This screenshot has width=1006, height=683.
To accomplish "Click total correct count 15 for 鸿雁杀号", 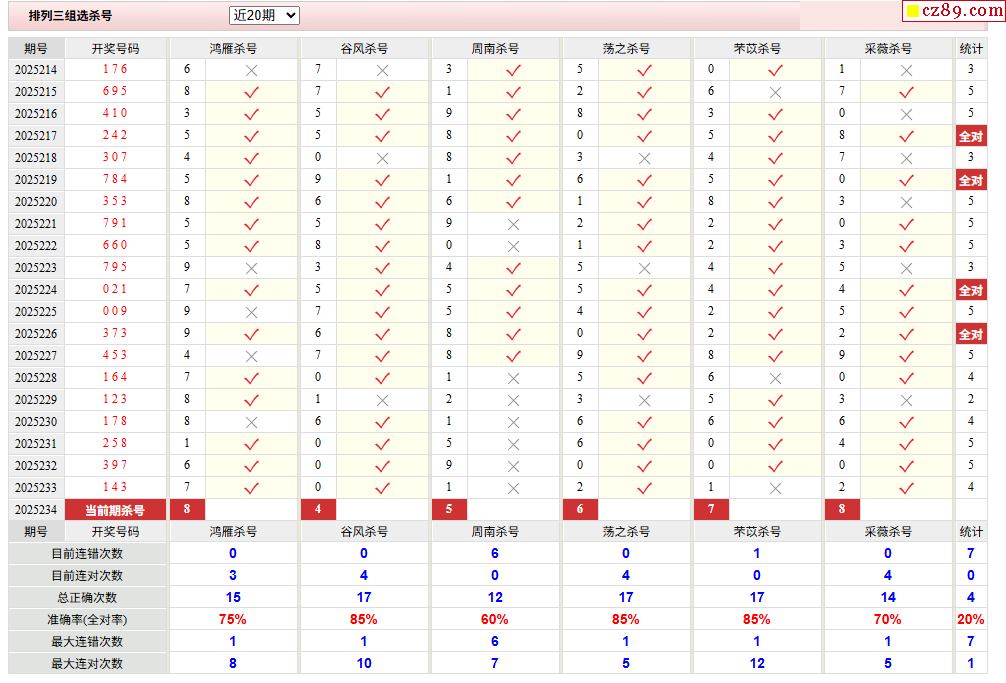I will [x=233, y=598].
